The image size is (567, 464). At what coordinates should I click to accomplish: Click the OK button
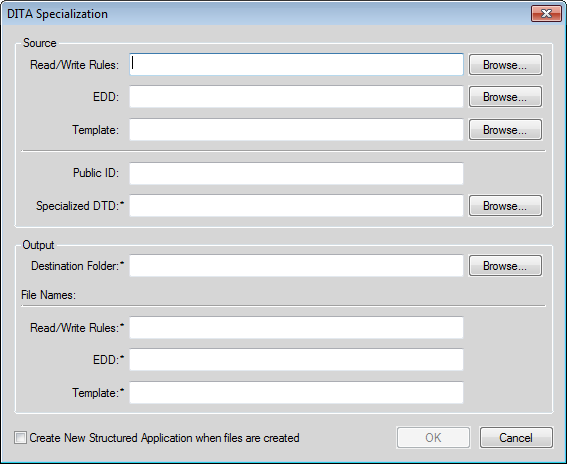pos(433,438)
